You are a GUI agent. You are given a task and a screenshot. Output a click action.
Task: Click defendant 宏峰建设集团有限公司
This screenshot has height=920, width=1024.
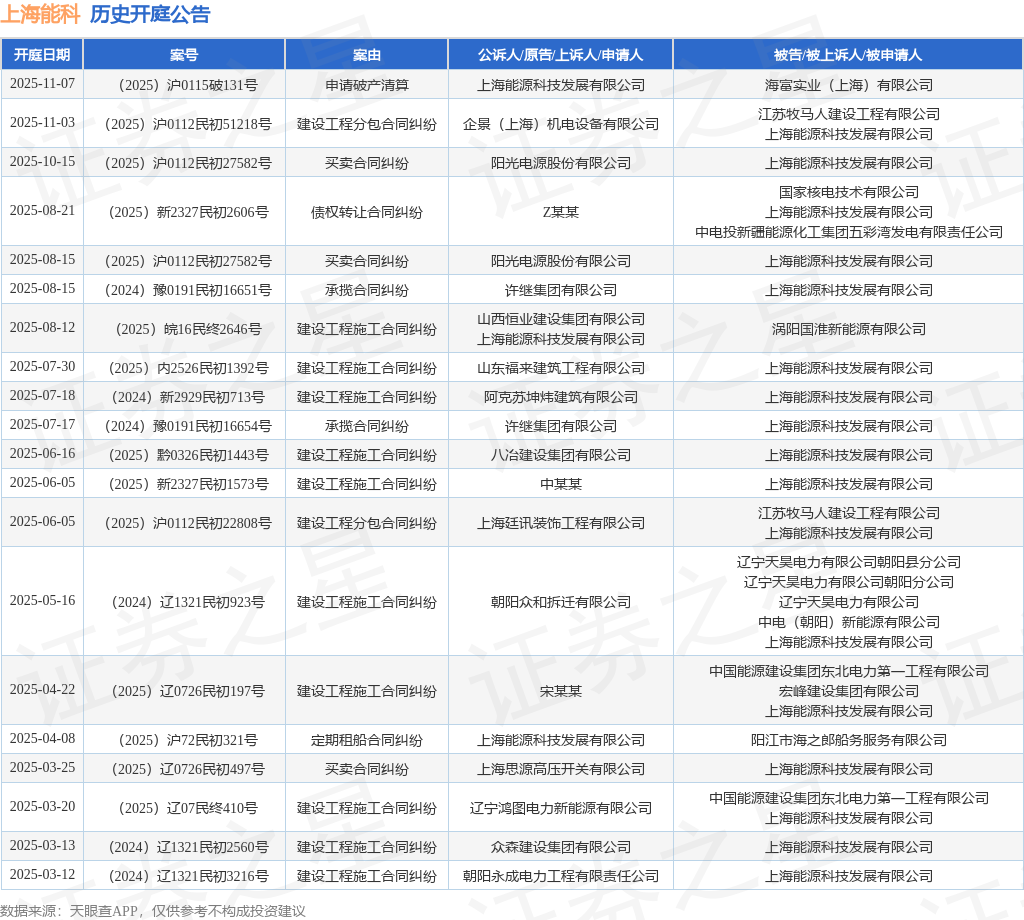848,691
